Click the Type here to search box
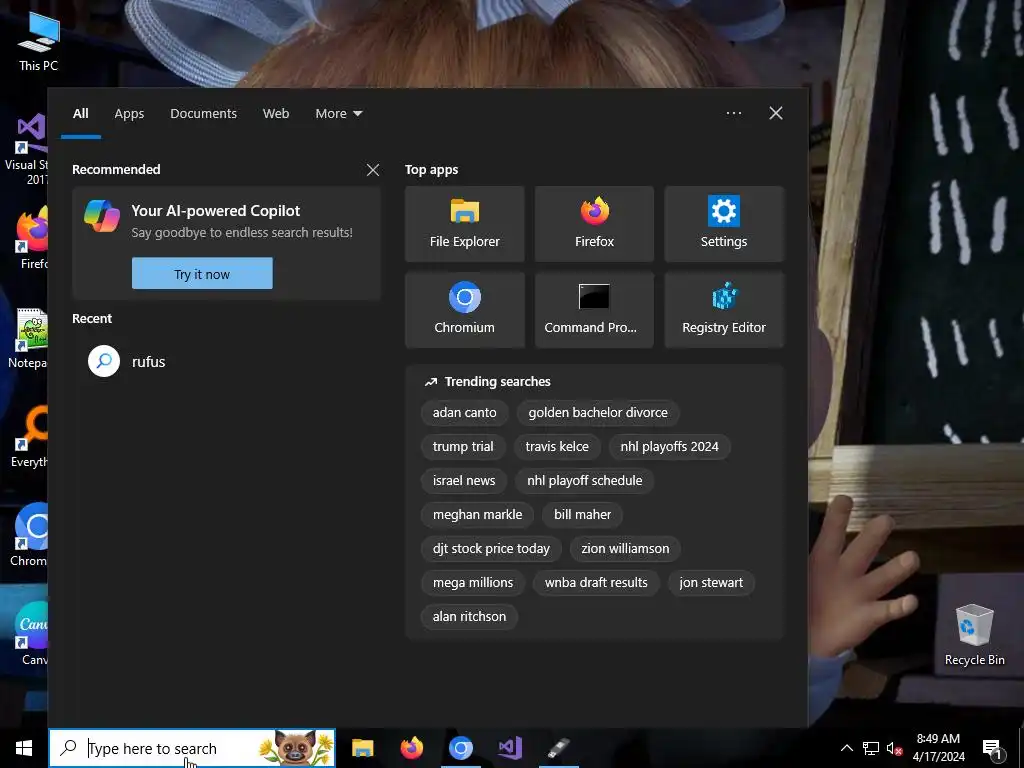1024x768 pixels. click(x=192, y=748)
